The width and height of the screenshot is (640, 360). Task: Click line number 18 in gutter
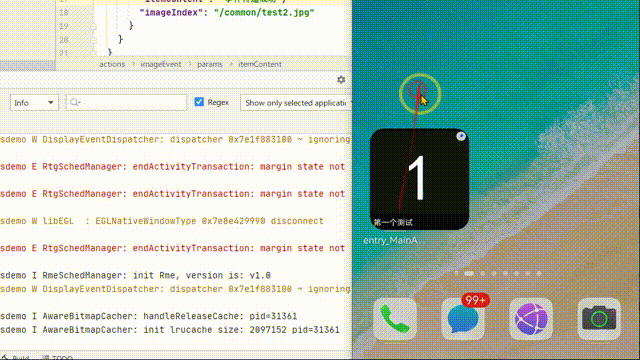pos(64,13)
